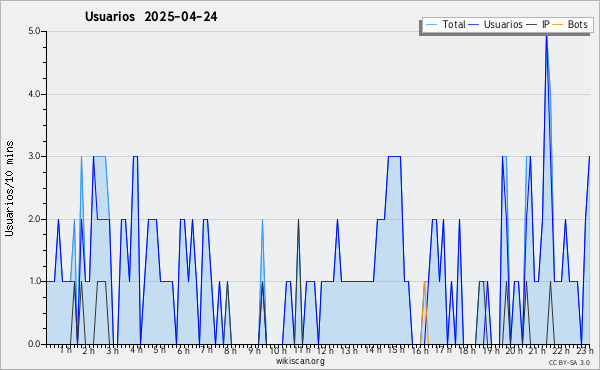
Task: Click the light blue Total legend line
Action: [x=431, y=25]
